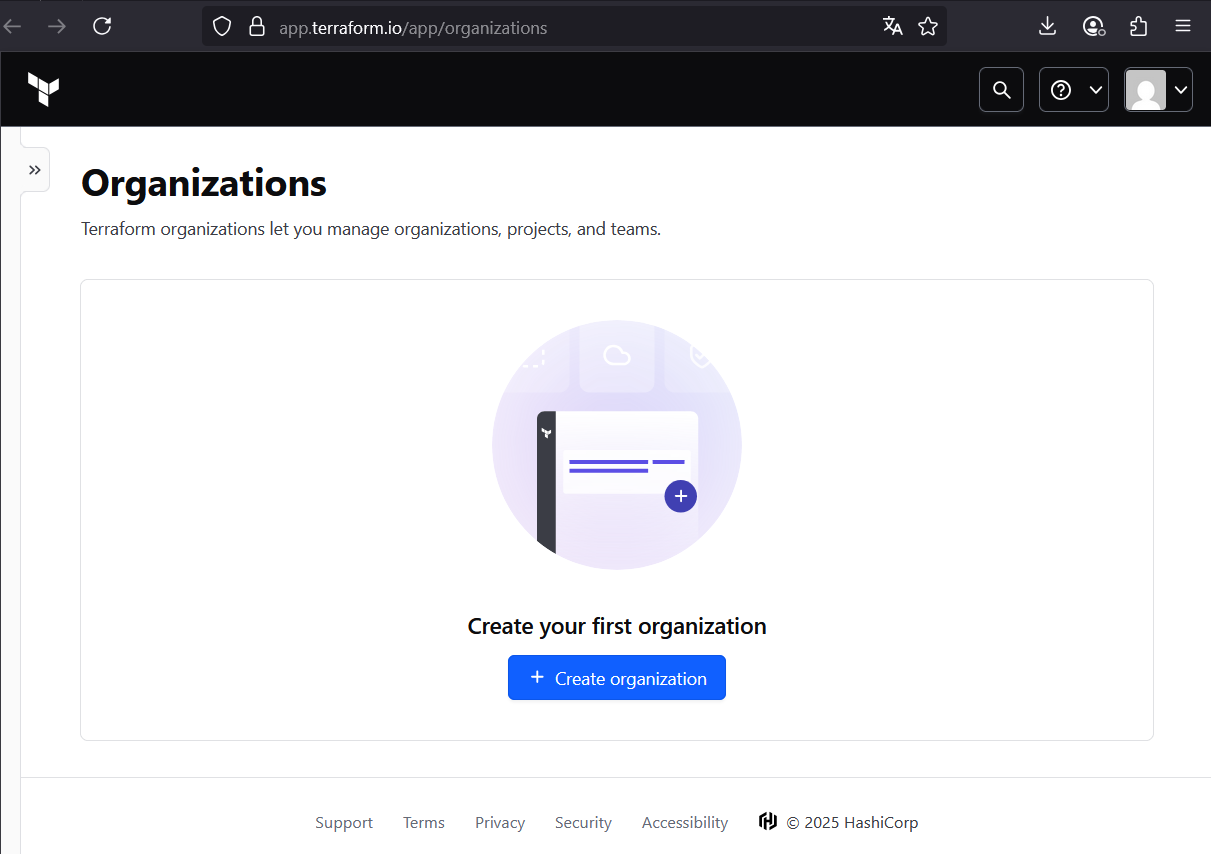Open browser downloads panel
1211x854 pixels.
[x=1047, y=27]
